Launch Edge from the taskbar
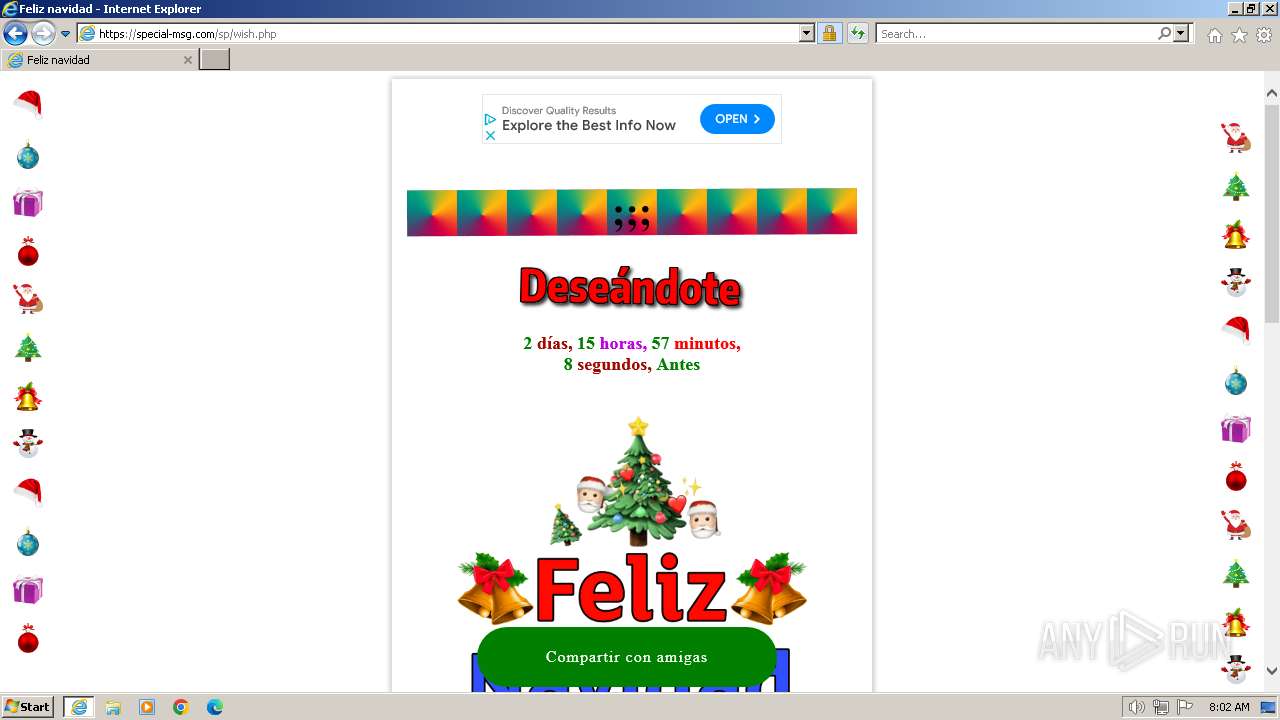Image resolution: width=1280 pixels, height=720 pixels. (x=215, y=707)
